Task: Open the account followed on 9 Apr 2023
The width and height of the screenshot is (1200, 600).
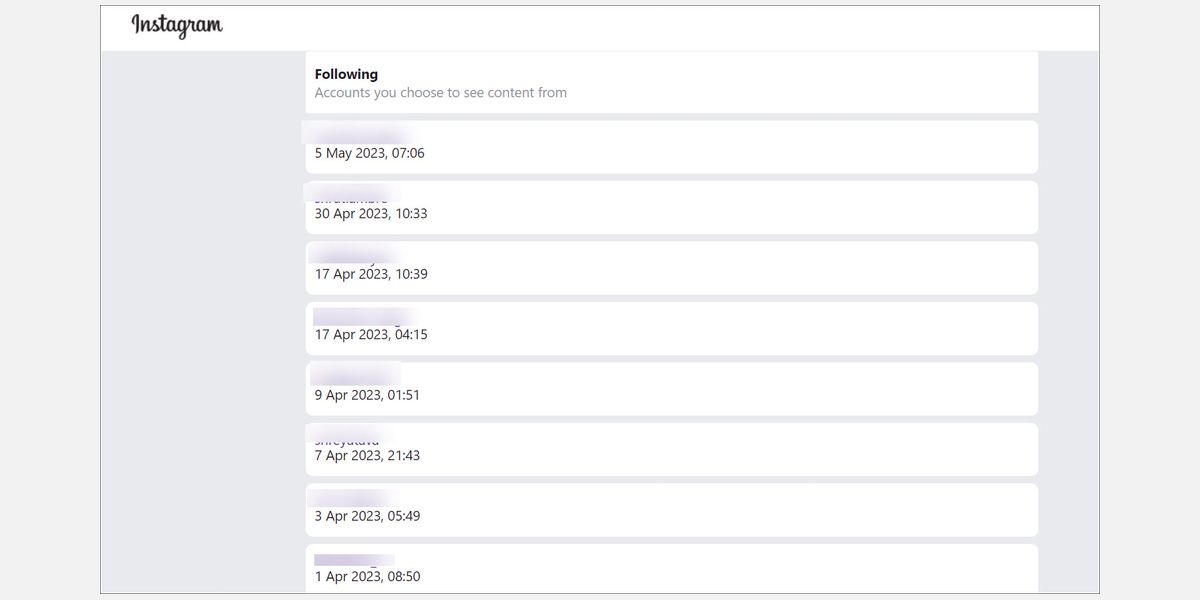Action: (x=355, y=375)
